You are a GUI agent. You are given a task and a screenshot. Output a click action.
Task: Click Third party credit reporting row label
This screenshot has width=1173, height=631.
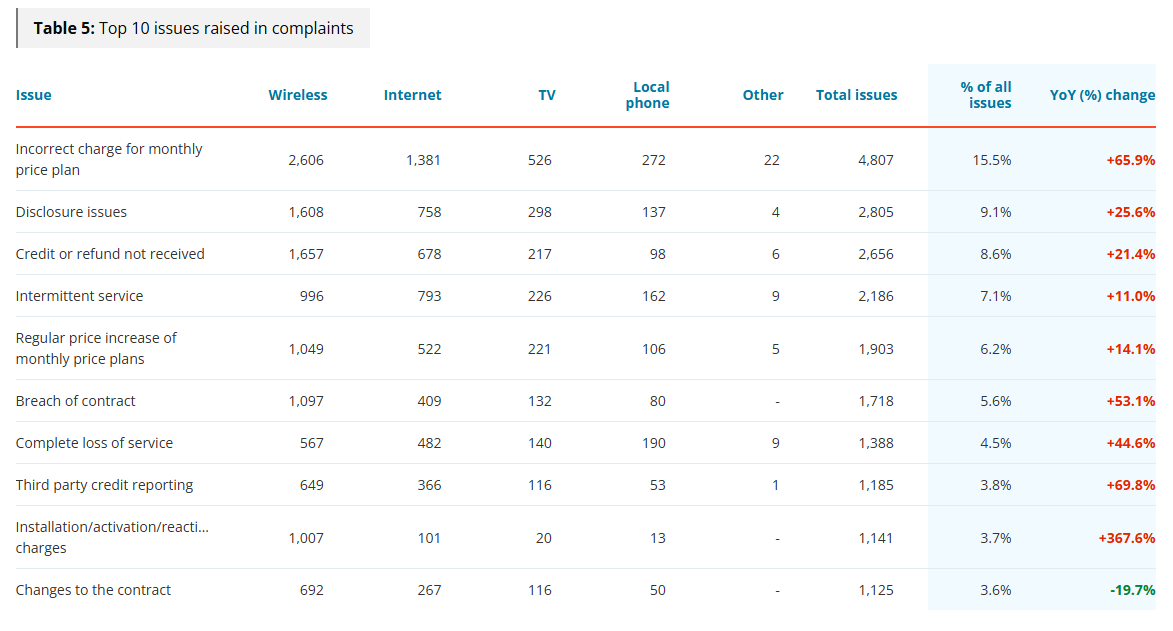click(104, 485)
